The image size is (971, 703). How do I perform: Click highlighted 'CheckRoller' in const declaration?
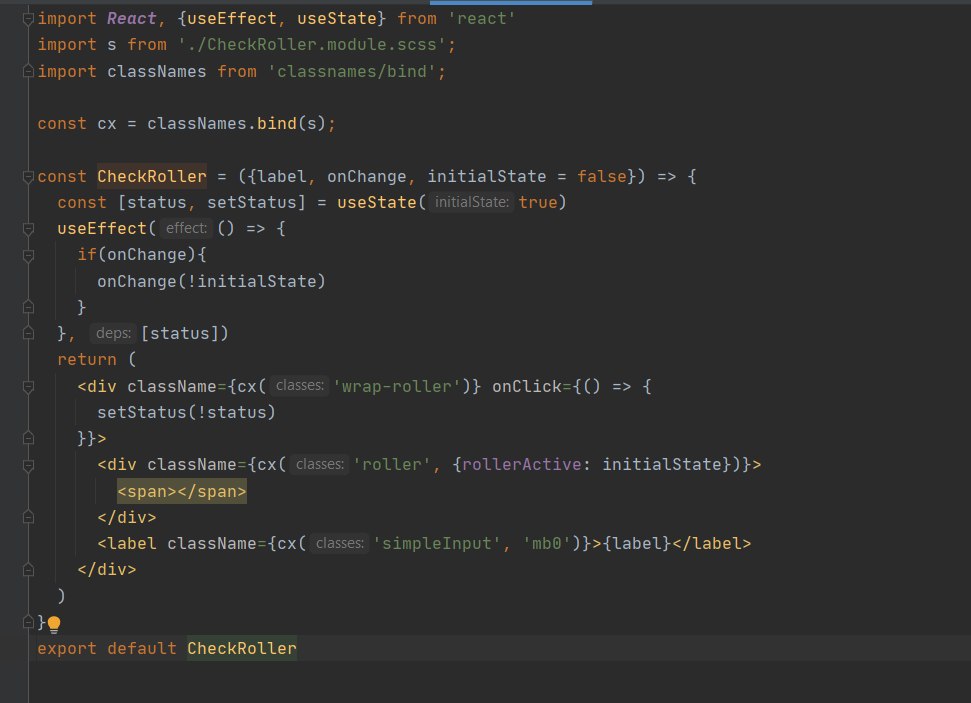click(x=152, y=177)
